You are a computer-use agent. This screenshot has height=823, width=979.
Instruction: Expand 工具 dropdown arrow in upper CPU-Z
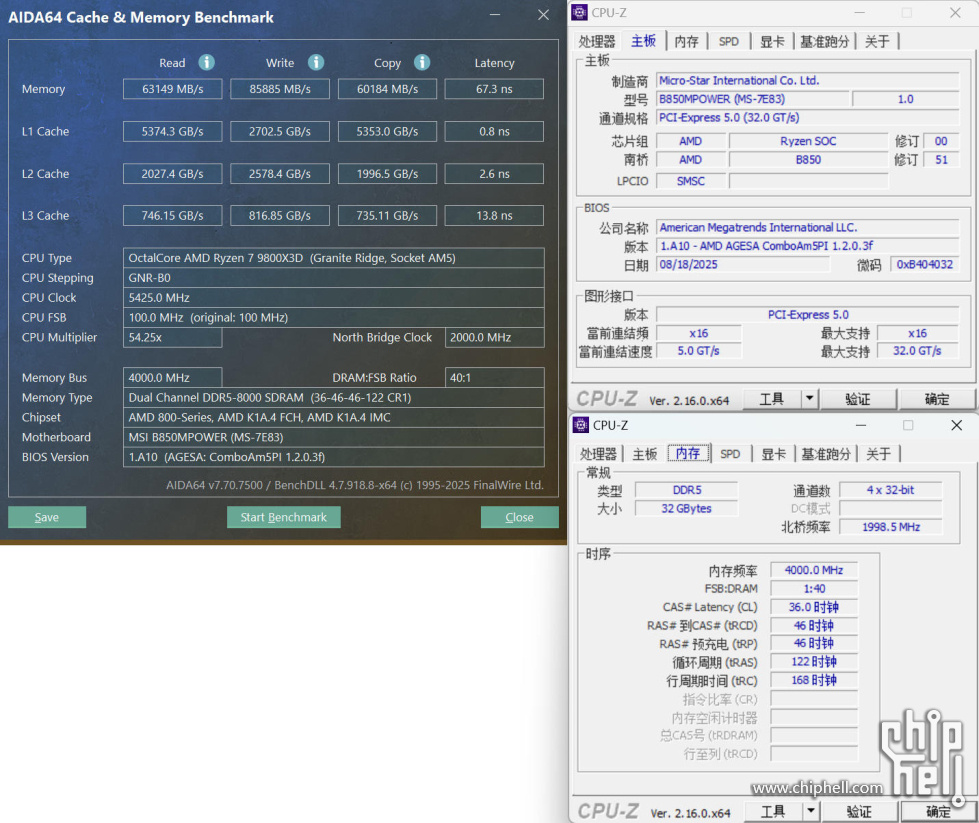809,399
